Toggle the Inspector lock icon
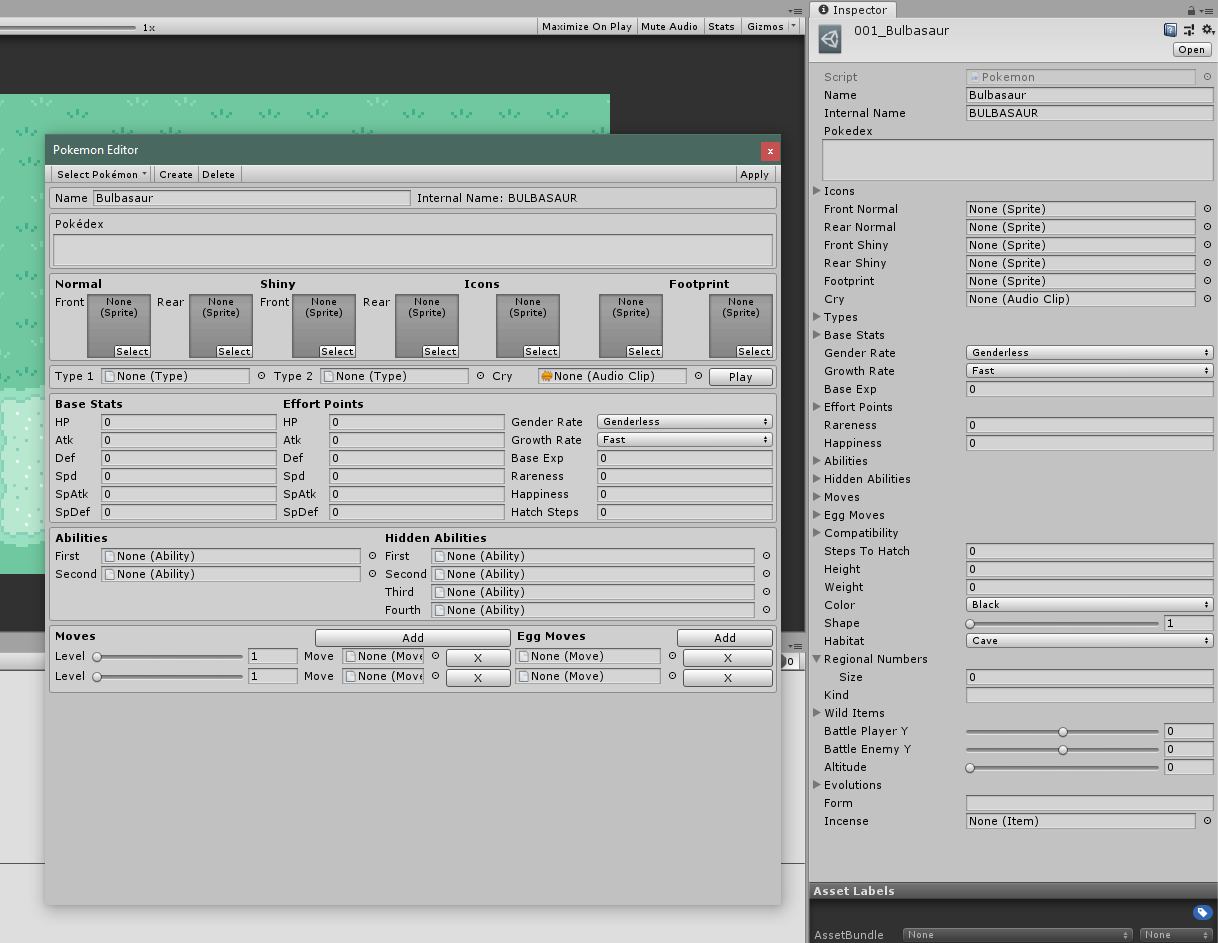 coord(1191,10)
